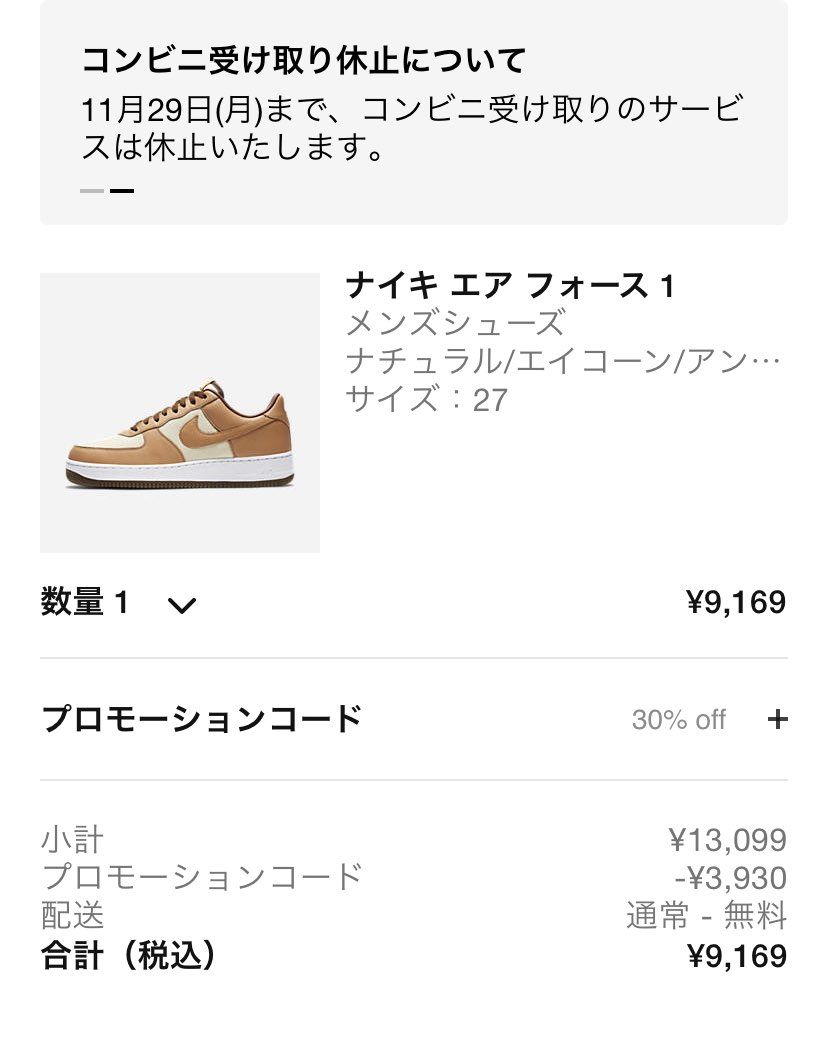The image size is (828, 1060).
Task: Click the -¥3,930 promotion discount amount
Action: pyautogui.click(x=731, y=878)
